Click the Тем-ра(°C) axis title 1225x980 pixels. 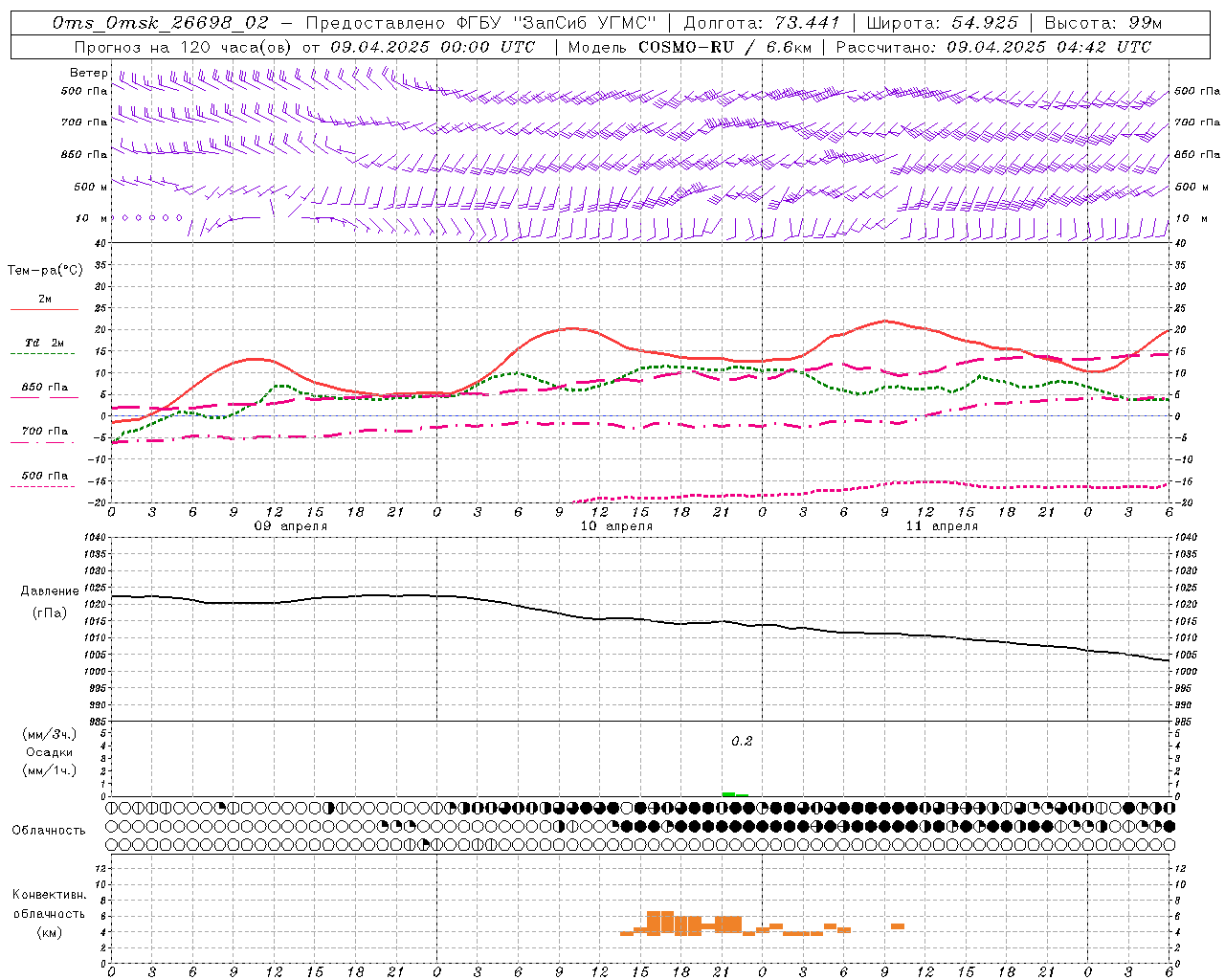[x=45, y=271]
